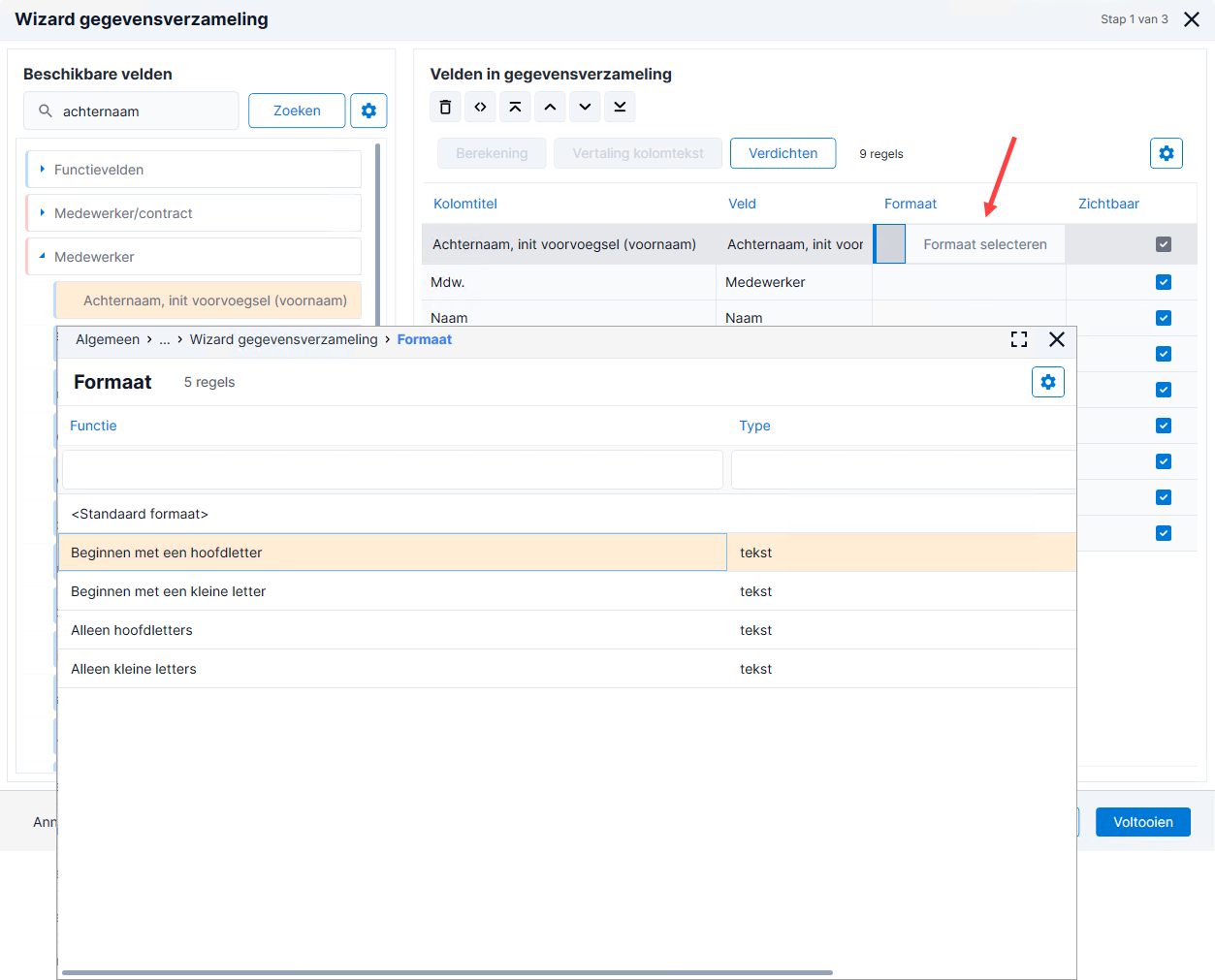Click the code brackets icon in toolbar
This screenshot has width=1215, height=980.
pos(480,107)
